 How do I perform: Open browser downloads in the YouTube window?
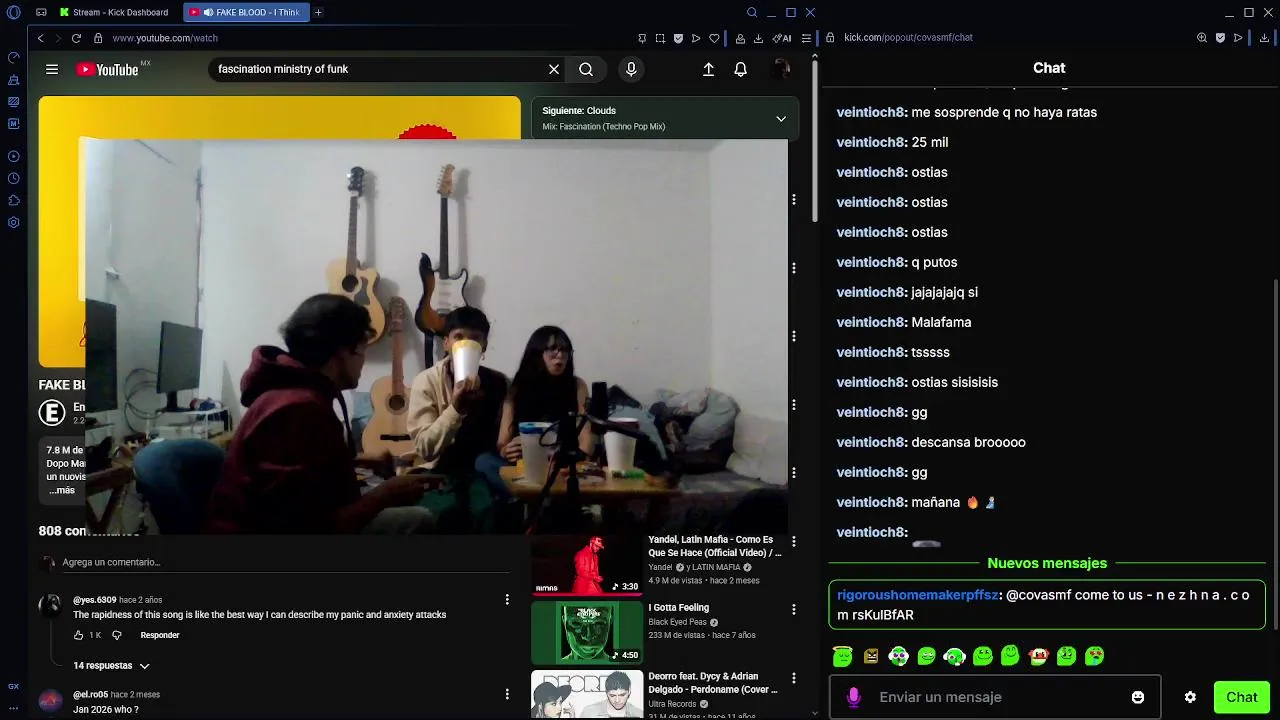tap(758, 38)
